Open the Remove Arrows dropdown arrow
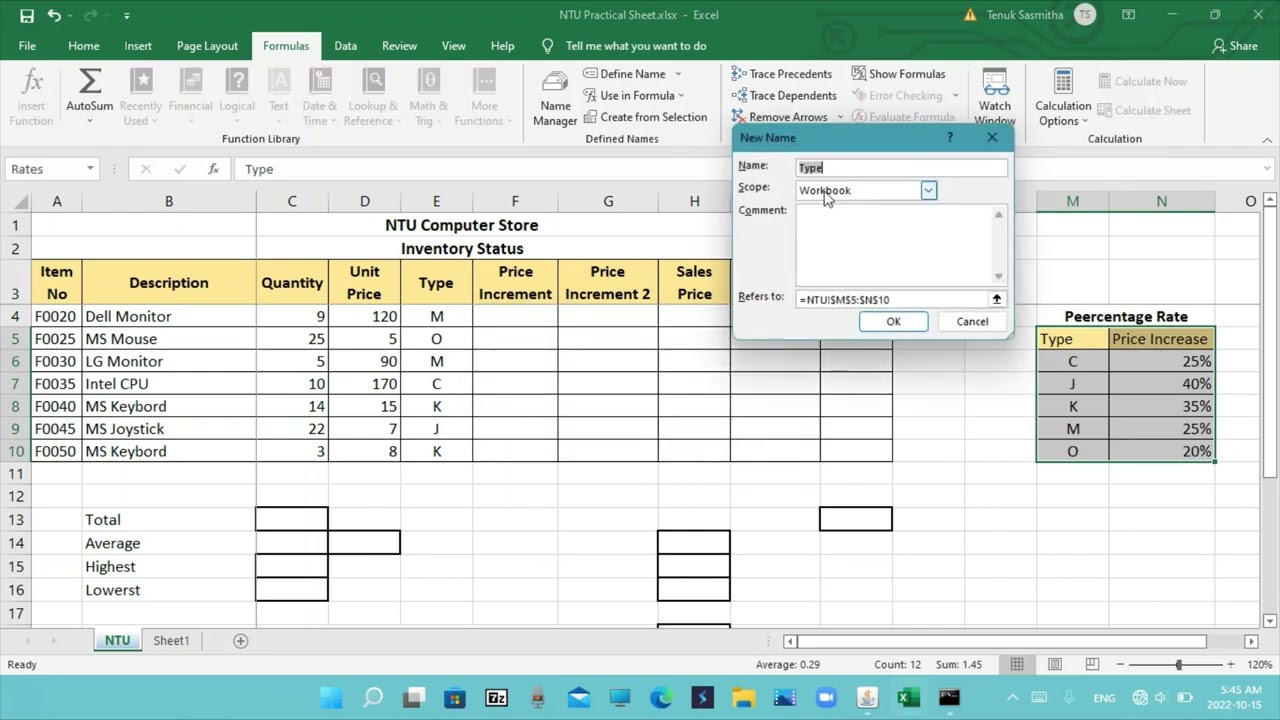This screenshot has width=1280, height=720. coord(838,117)
